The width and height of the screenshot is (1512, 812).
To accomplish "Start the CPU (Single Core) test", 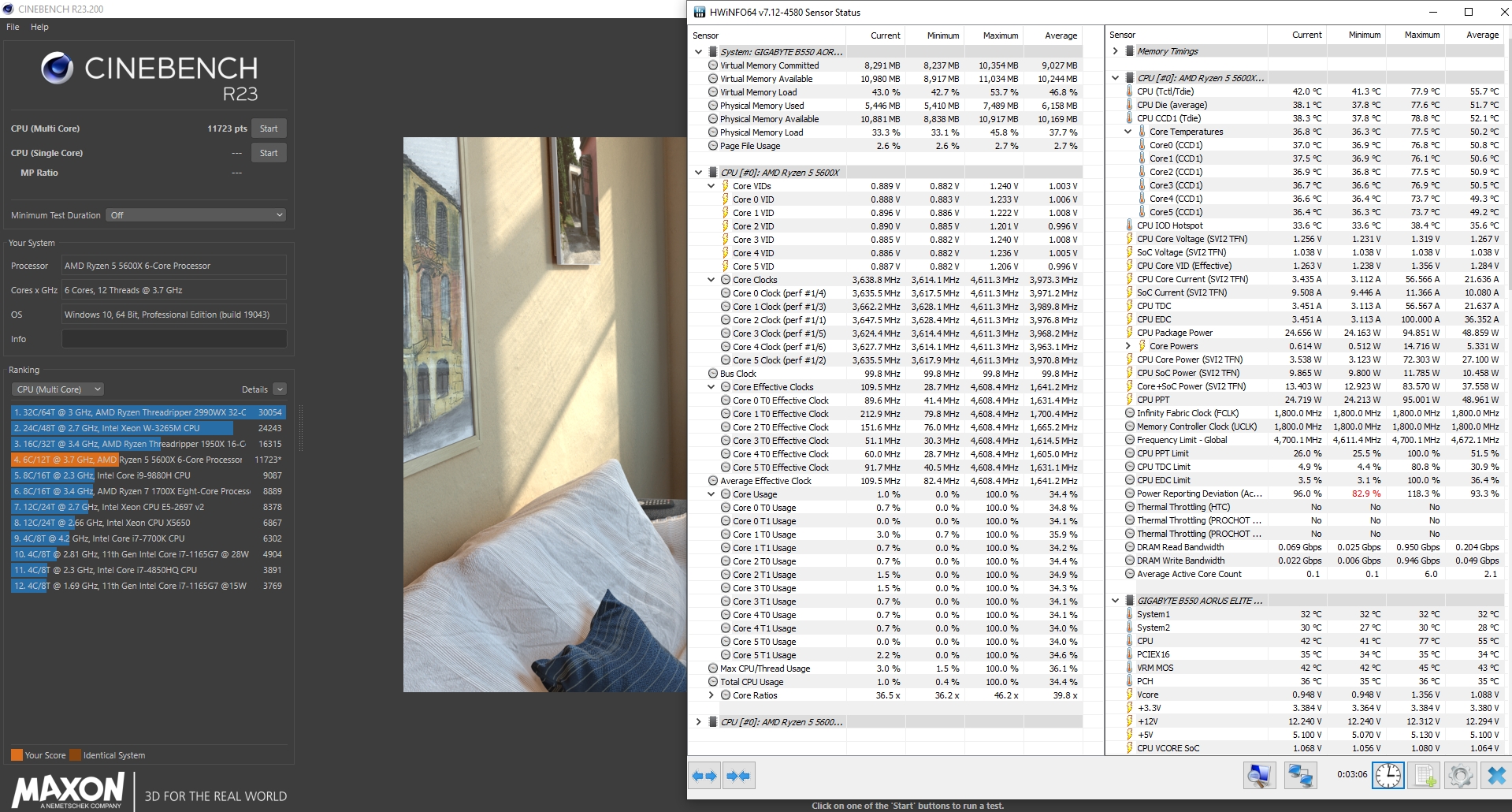I will 269,153.
